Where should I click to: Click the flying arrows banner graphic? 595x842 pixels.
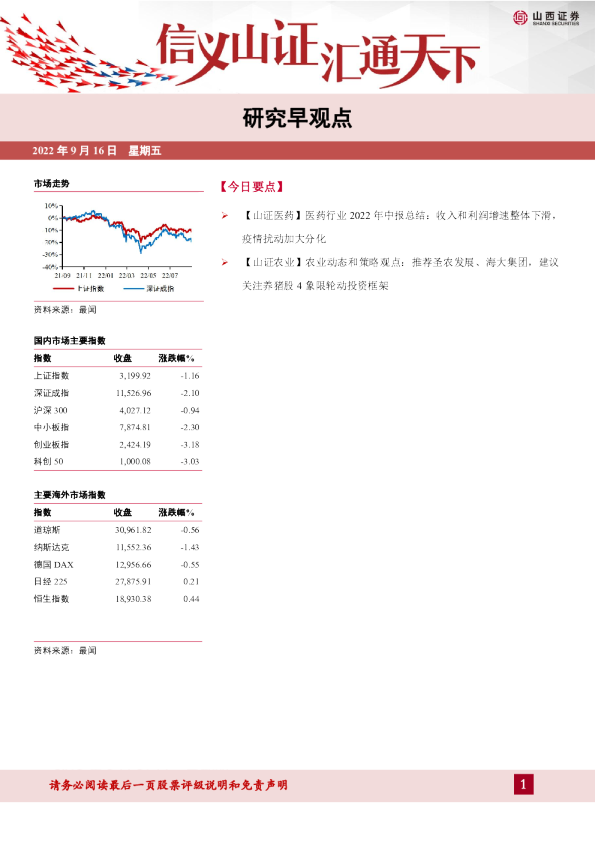86,56
